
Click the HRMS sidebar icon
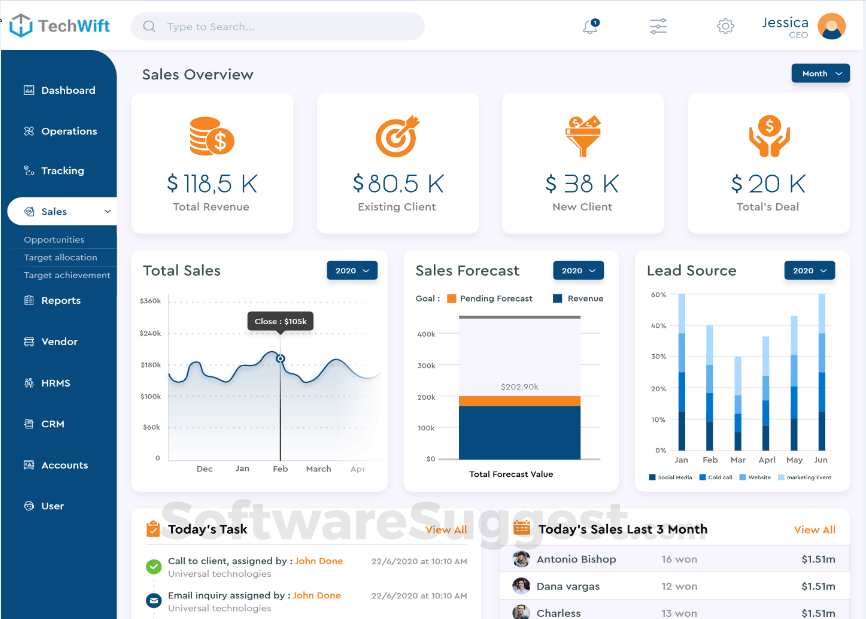coord(29,383)
